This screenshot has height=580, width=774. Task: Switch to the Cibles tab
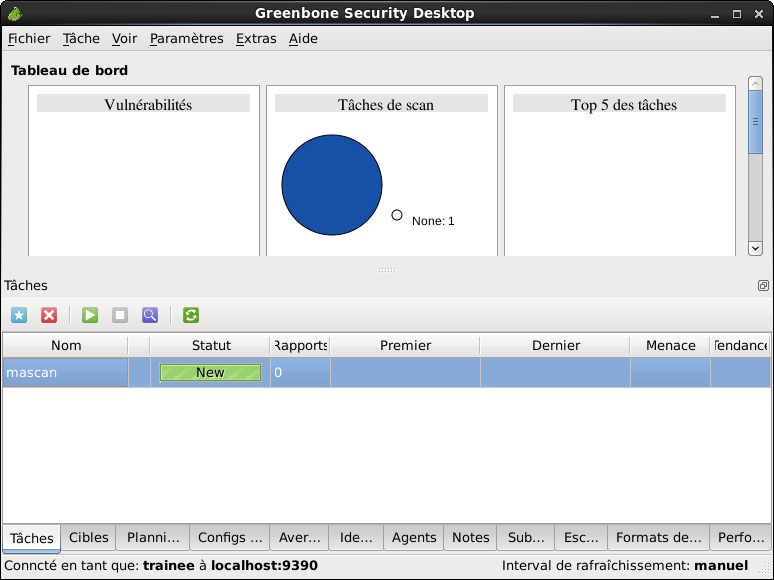pos(89,538)
